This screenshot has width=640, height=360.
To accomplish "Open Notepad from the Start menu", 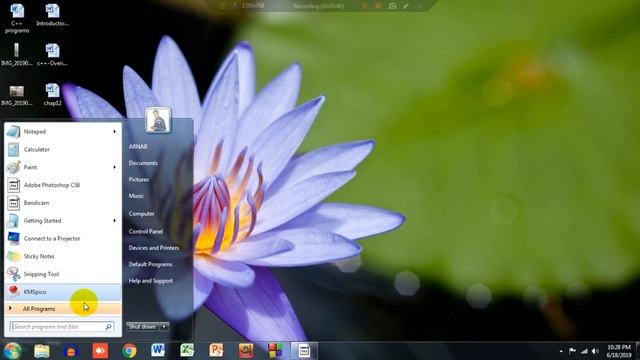I will click(x=62, y=131).
